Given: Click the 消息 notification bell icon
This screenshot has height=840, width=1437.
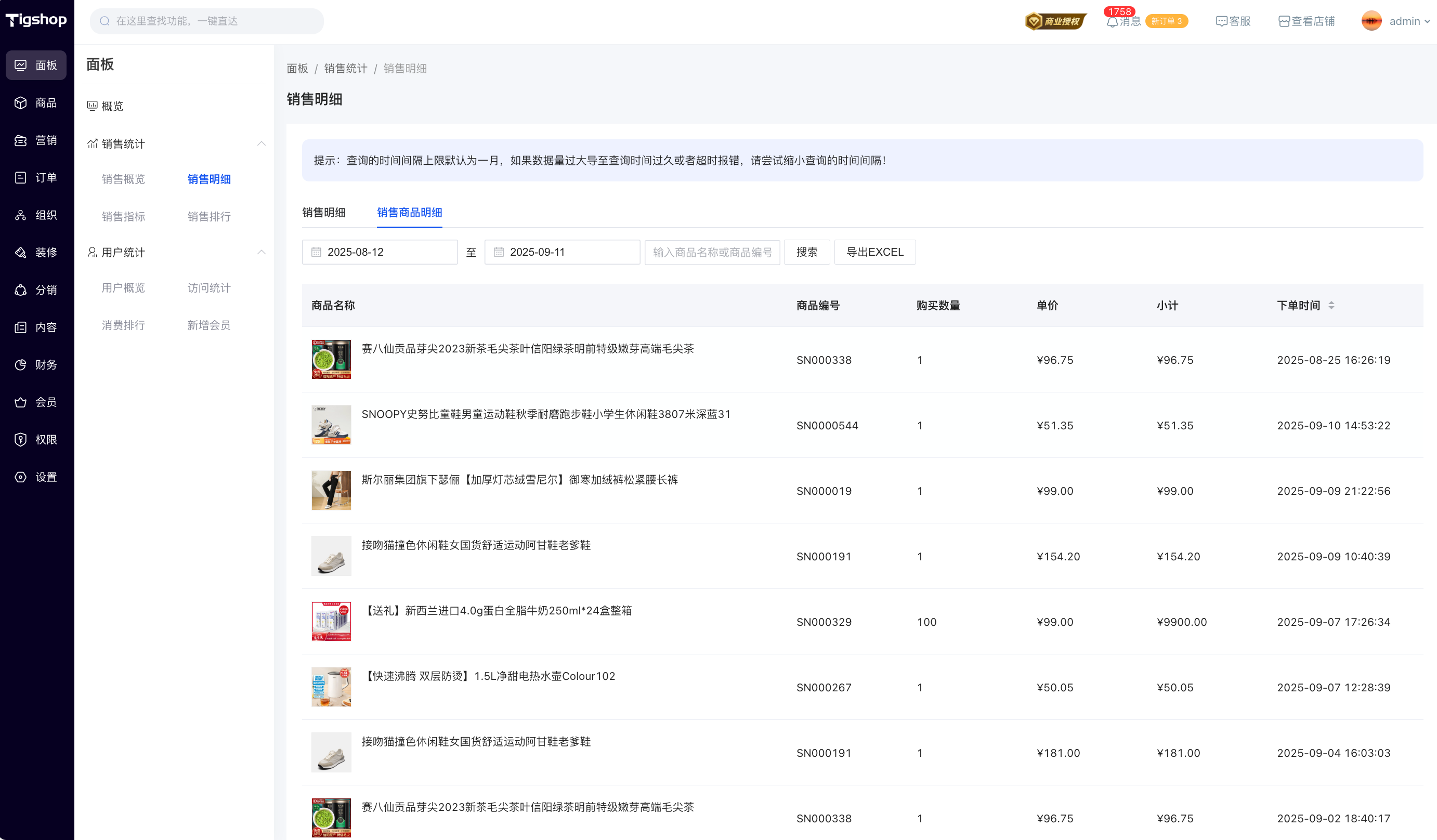Looking at the screenshot, I should click(x=1112, y=22).
